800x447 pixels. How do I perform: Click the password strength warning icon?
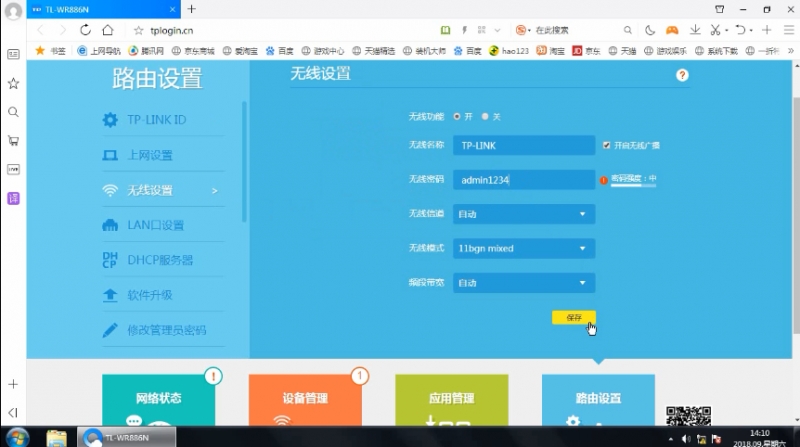(604, 180)
